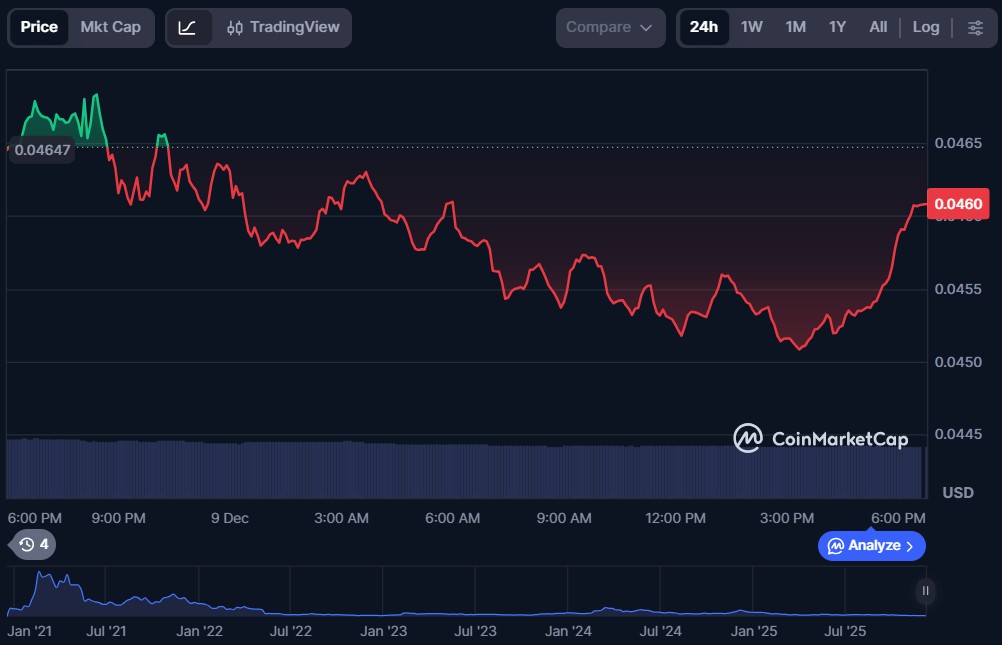This screenshot has height=645, width=1002.
Task: Switch to the Price tab
Action: 39,27
